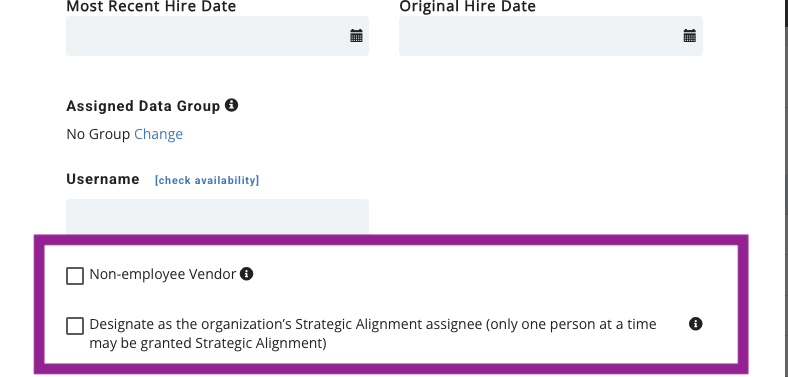
Task: View info for Strategic Alignment assignee option
Action: (x=696, y=324)
